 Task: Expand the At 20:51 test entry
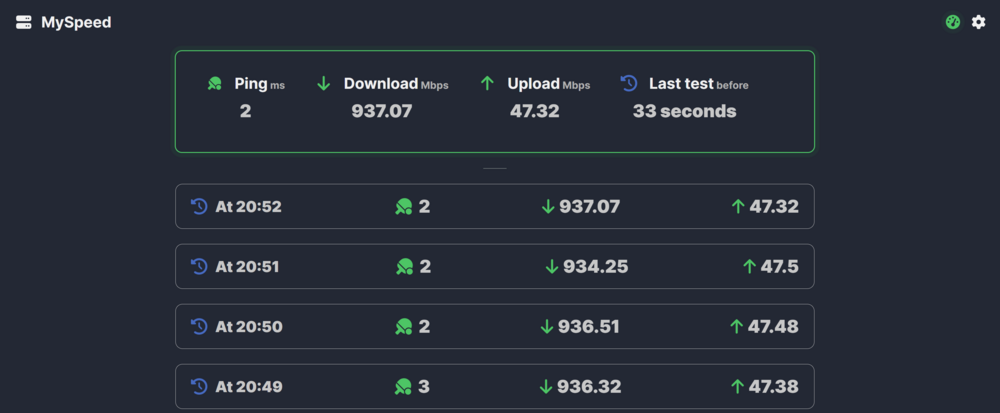pos(495,266)
